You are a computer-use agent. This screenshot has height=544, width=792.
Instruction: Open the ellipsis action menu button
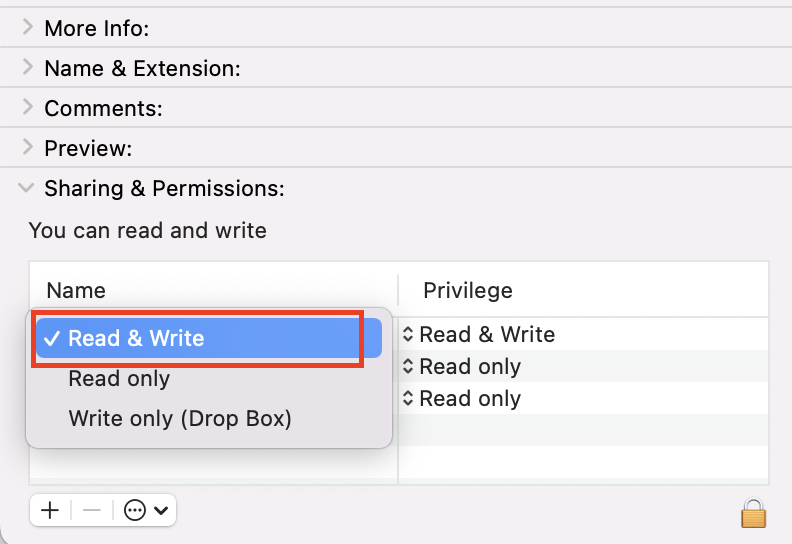tap(146, 510)
